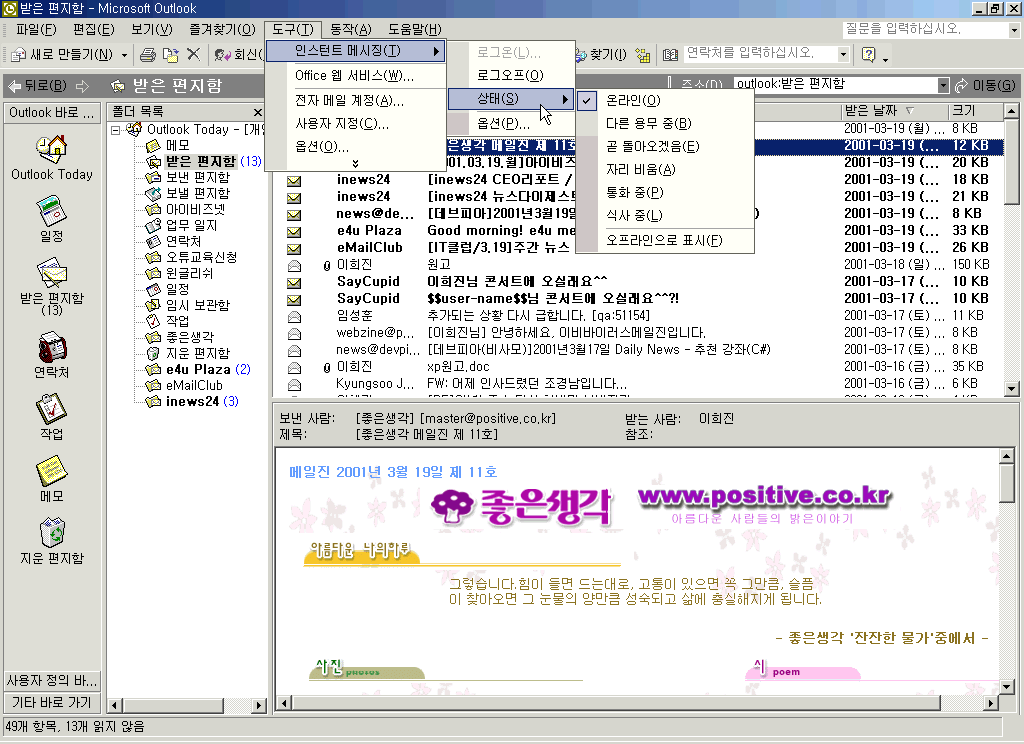1024x744 pixels.
Task: Click the www.positive.co.kr link
Action: tap(763, 496)
